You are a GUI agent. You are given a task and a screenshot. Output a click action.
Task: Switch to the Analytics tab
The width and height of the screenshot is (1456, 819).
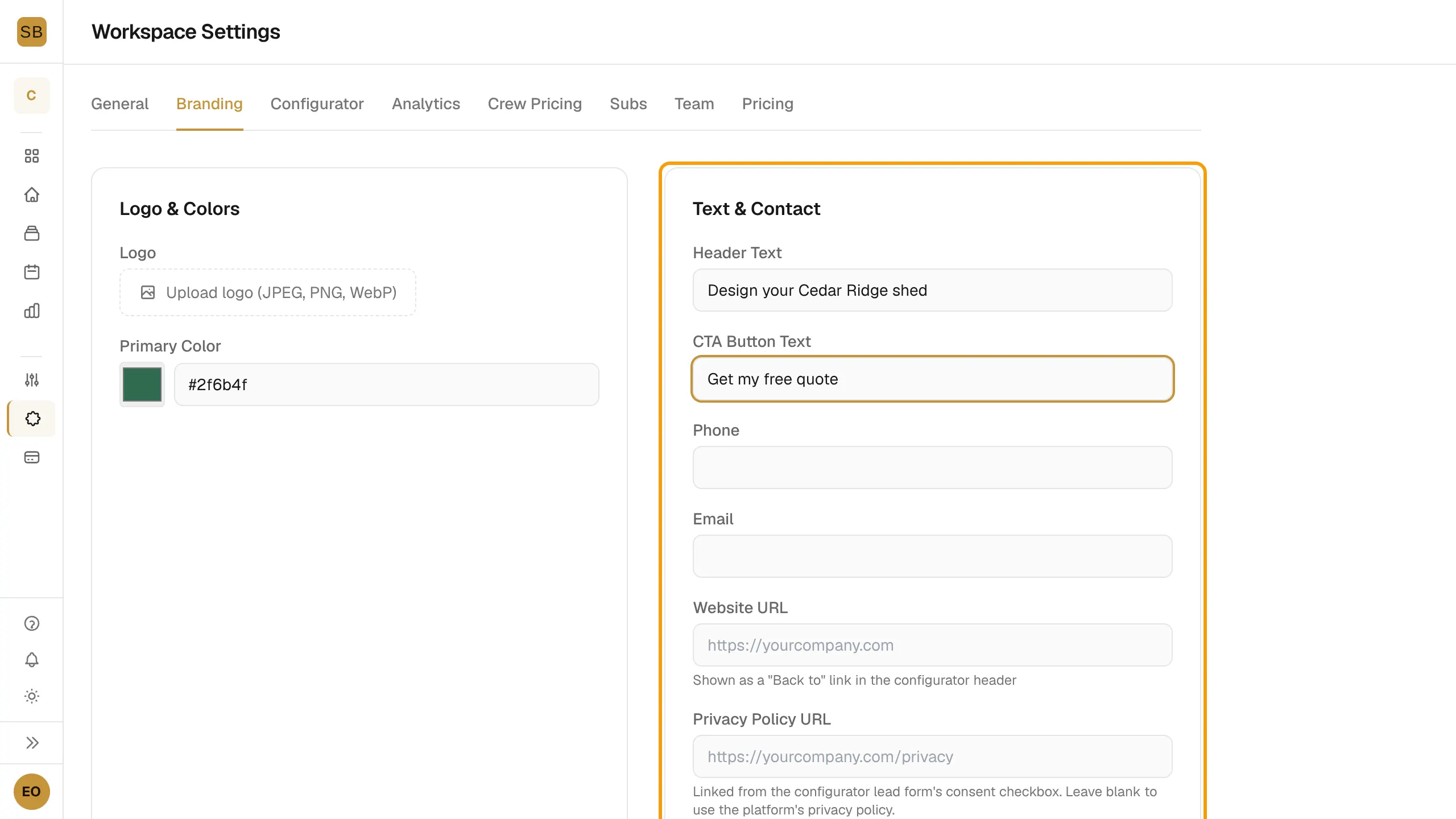[x=425, y=104]
